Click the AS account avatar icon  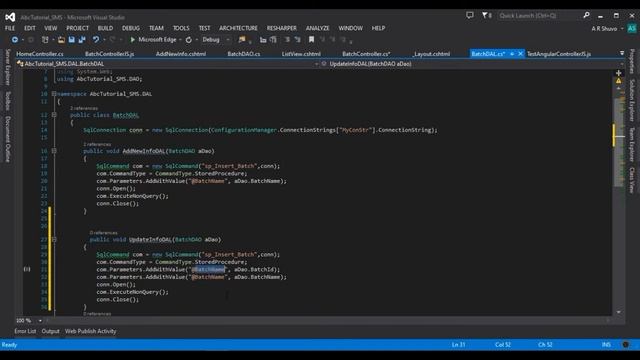632,28
